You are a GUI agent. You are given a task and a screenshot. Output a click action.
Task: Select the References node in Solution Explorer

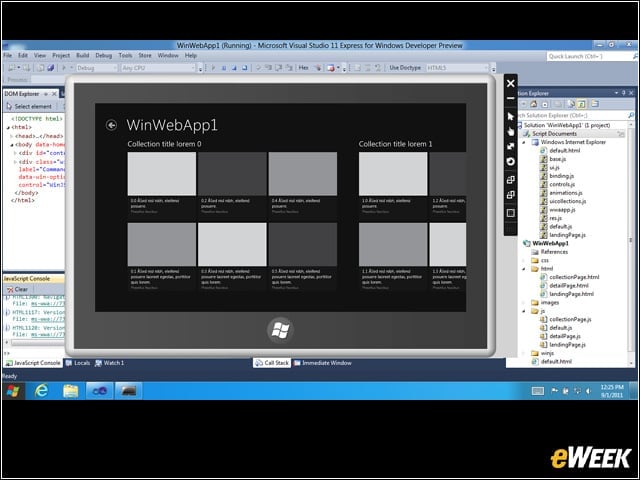point(554,252)
